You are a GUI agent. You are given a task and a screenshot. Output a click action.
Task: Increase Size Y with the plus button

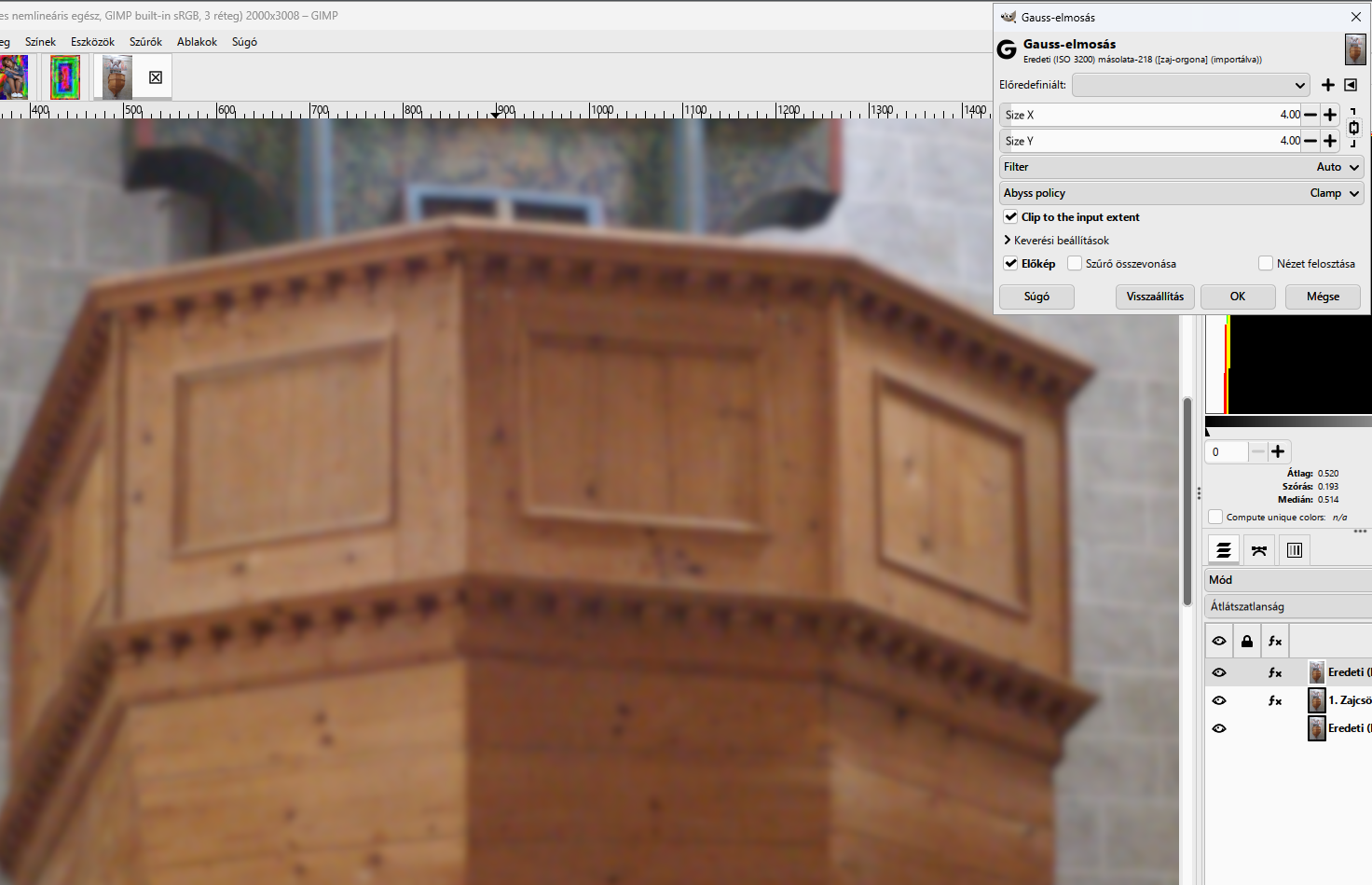1330,141
